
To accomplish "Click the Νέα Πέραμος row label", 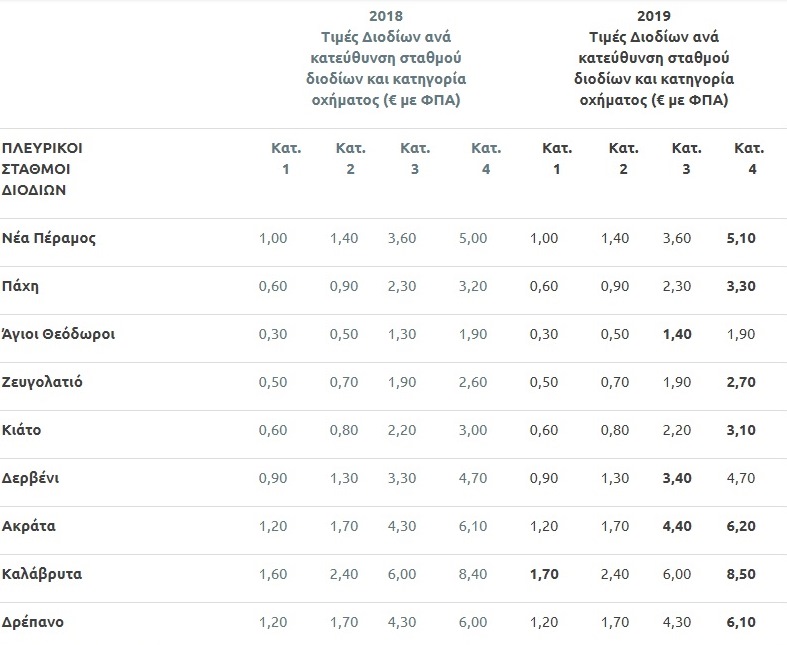I will point(48,238).
